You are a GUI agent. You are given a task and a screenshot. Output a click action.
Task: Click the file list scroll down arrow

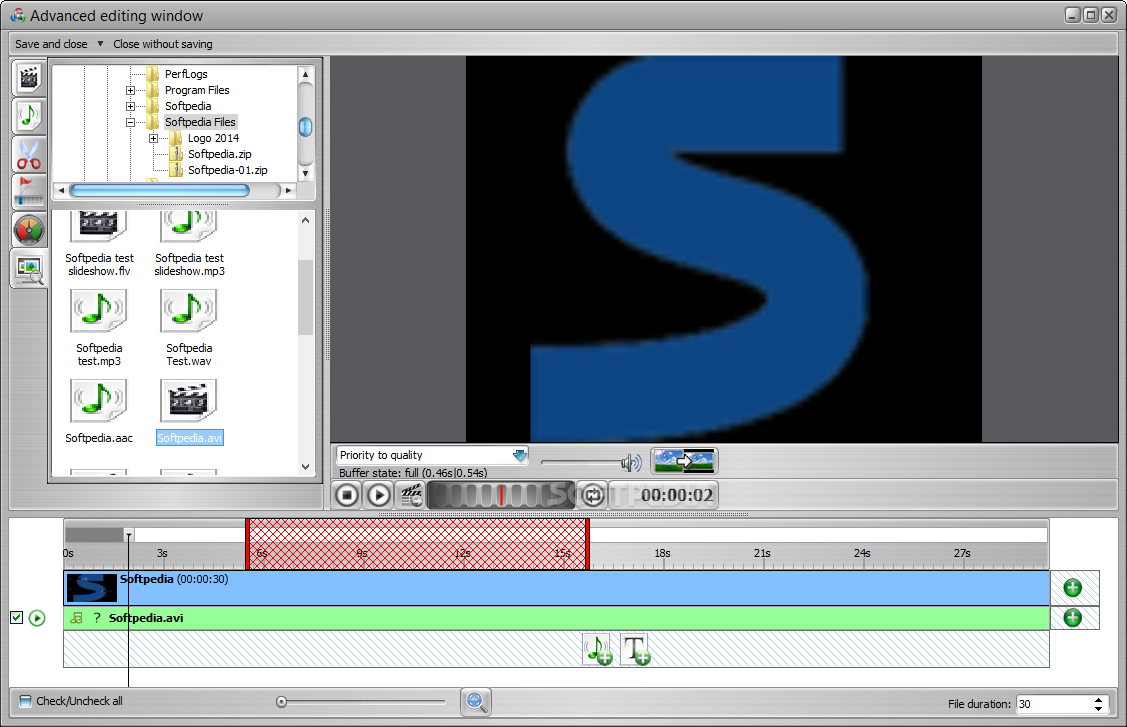(305, 467)
